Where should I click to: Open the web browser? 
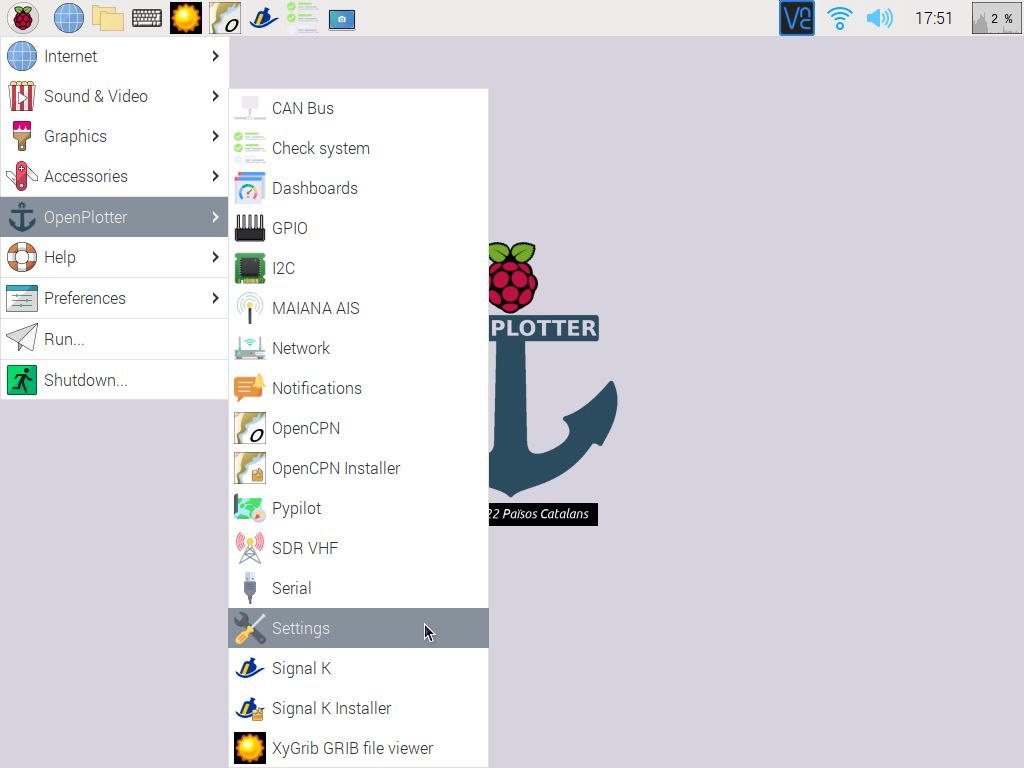click(x=67, y=17)
